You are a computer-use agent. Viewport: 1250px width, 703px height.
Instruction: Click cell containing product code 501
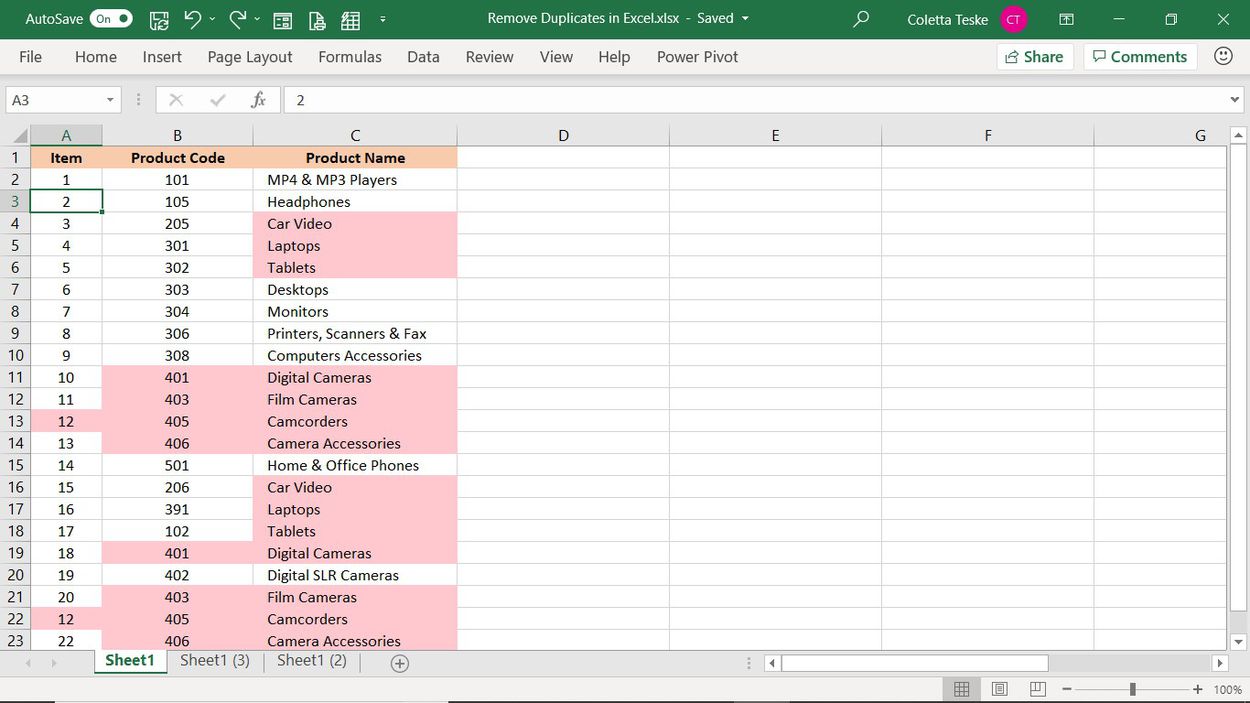click(x=178, y=465)
